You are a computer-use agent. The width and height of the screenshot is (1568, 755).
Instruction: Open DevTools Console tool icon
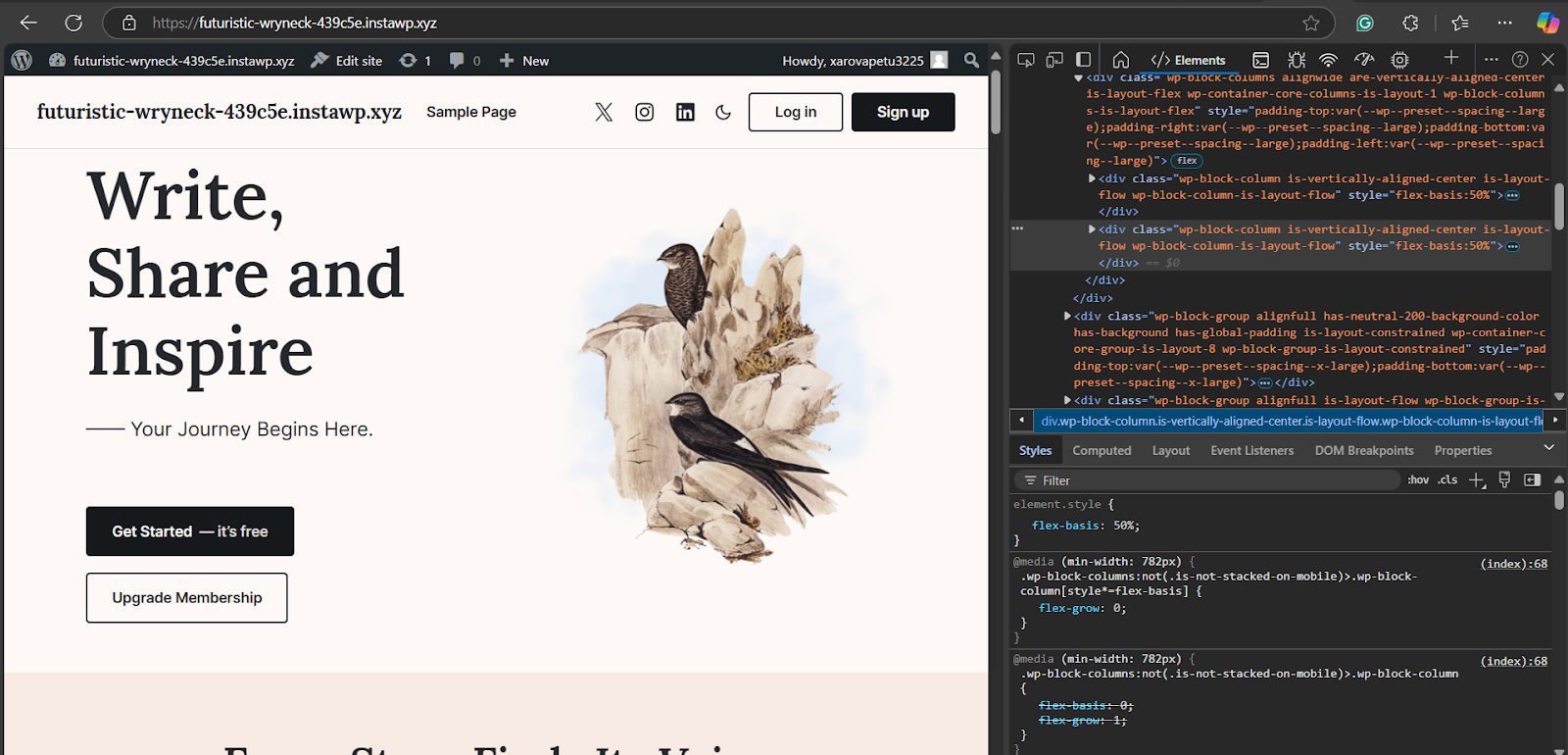pyautogui.click(x=1261, y=60)
